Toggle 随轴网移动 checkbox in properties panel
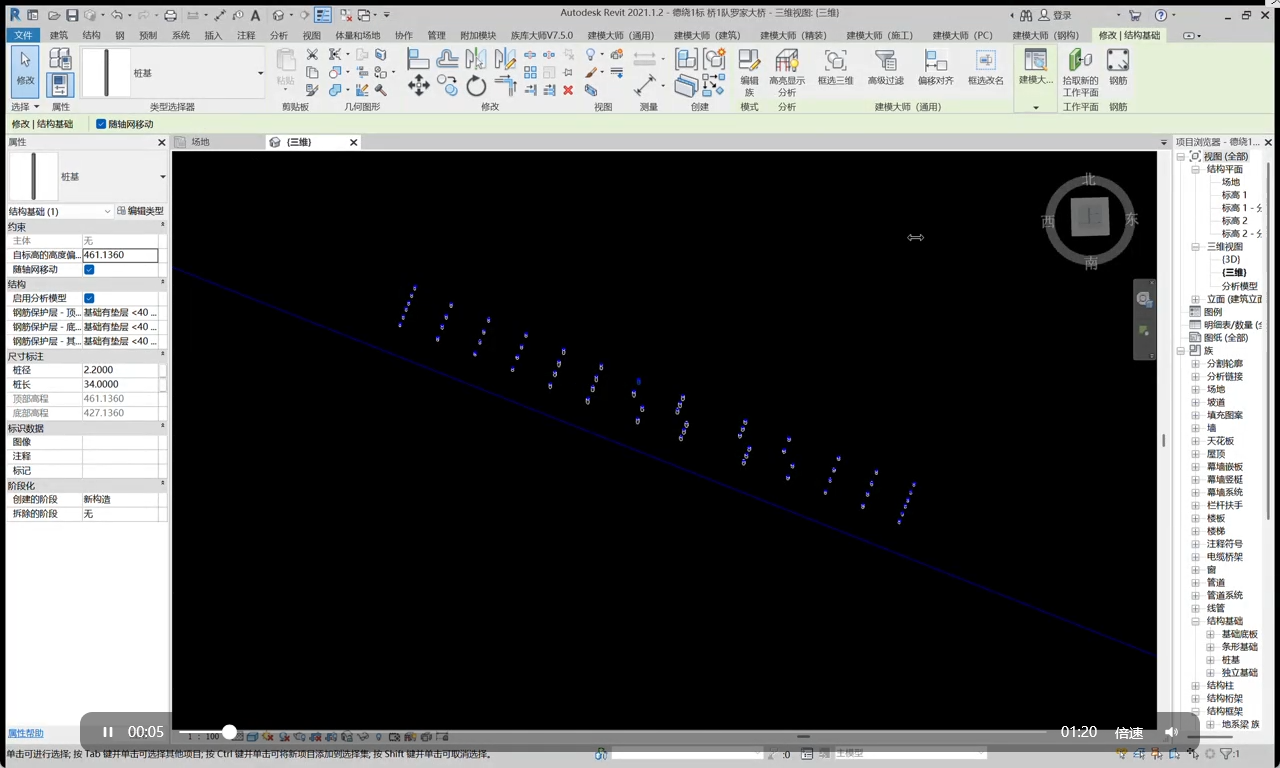This screenshot has width=1280, height=768. [x=89, y=270]
